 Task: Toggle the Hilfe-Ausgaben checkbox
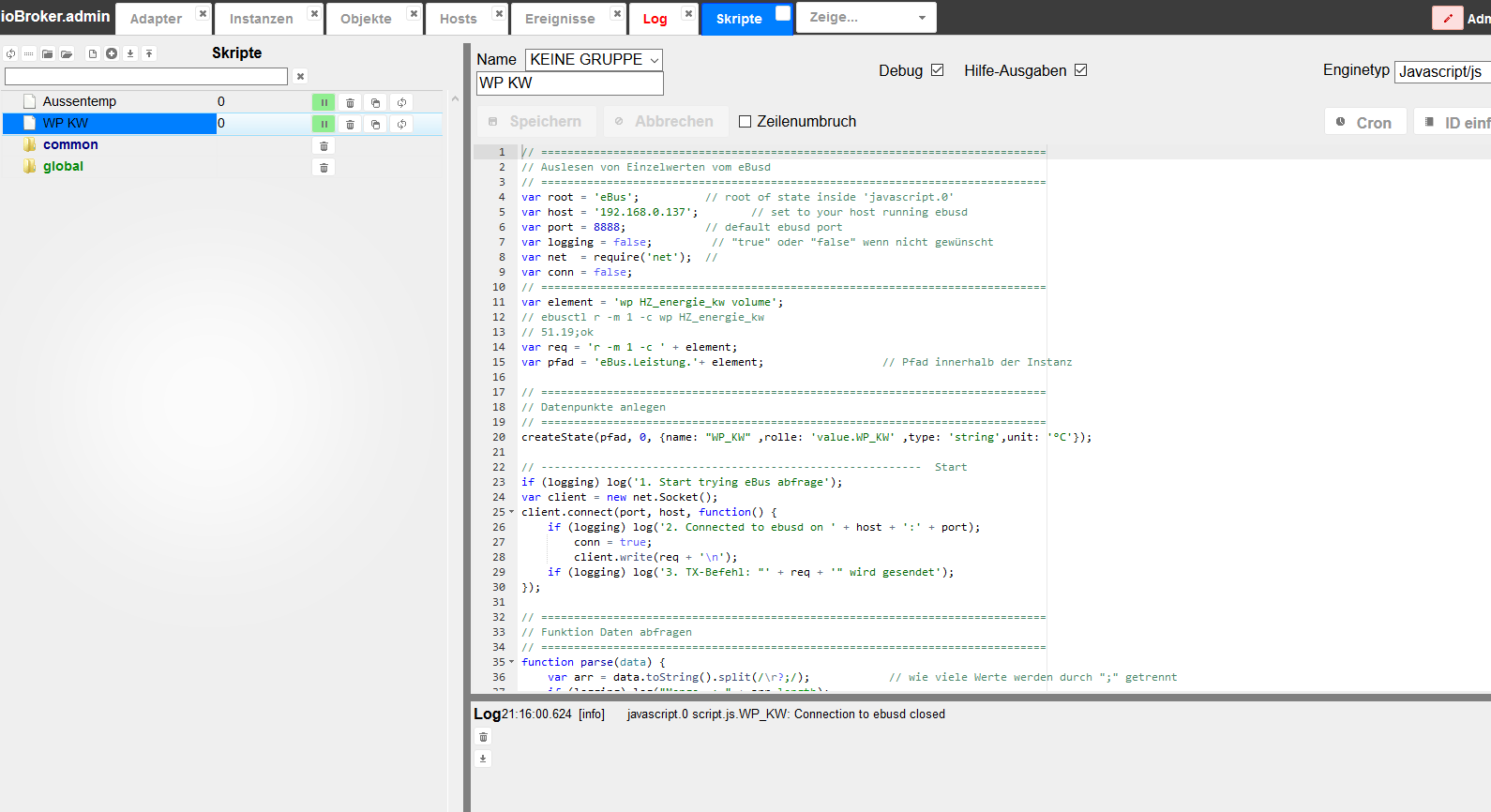pos(1080,70)
